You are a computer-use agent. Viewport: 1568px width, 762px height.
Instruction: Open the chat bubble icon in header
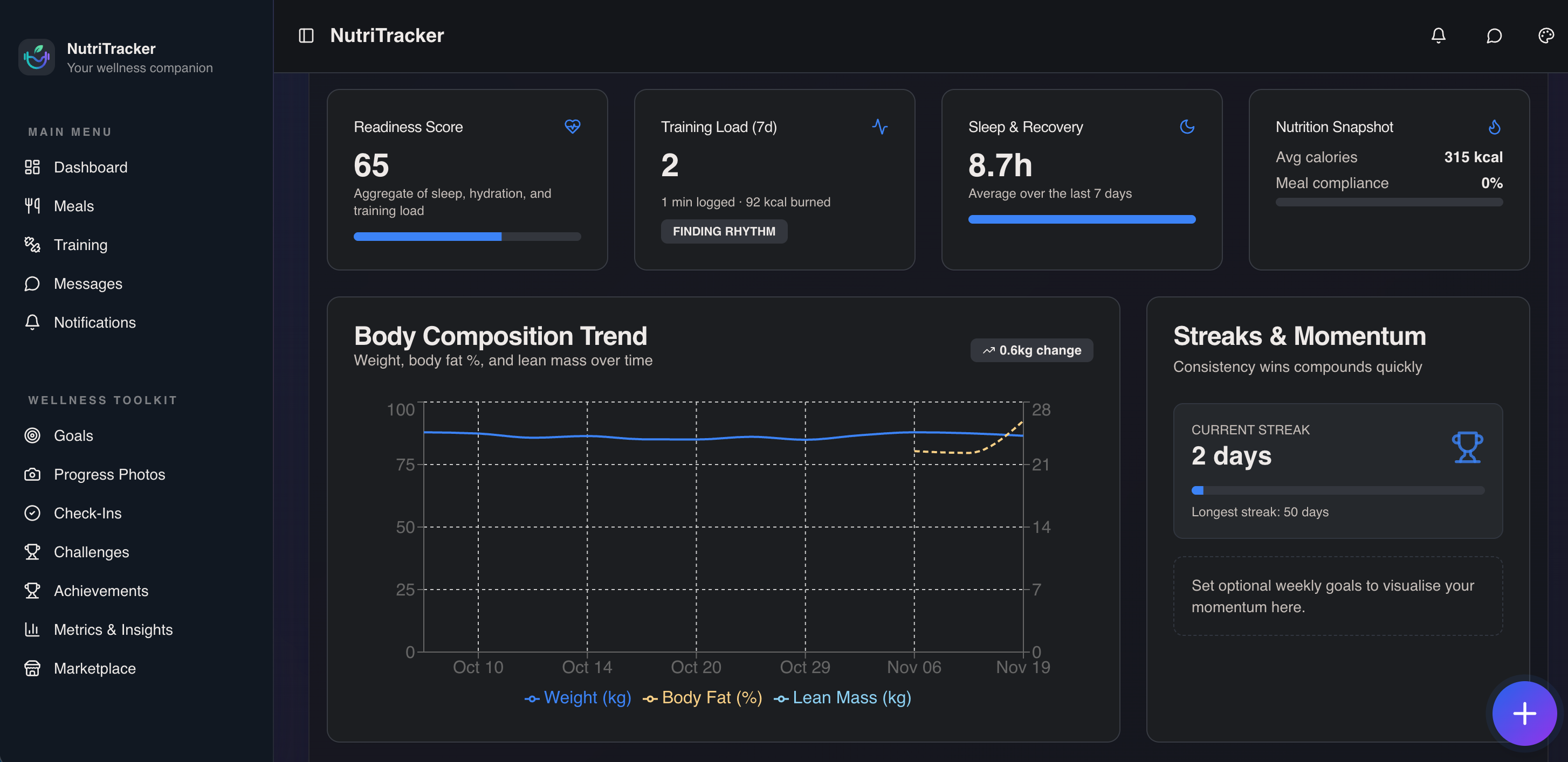point(1494,35)
